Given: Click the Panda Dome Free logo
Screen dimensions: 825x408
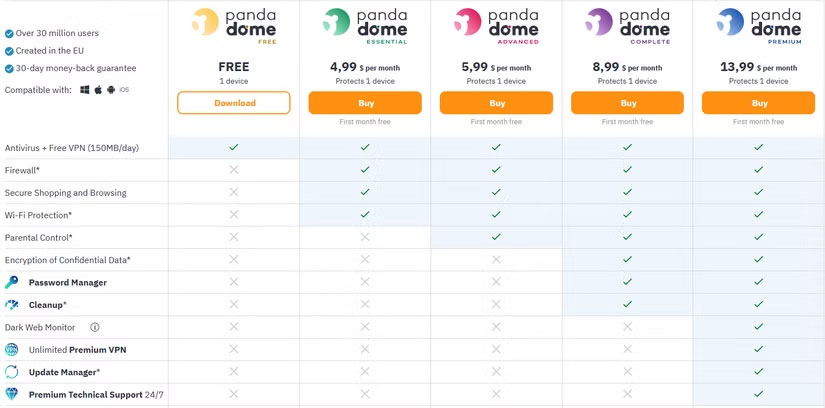Looking at the screenshot, I should (233, 24).
